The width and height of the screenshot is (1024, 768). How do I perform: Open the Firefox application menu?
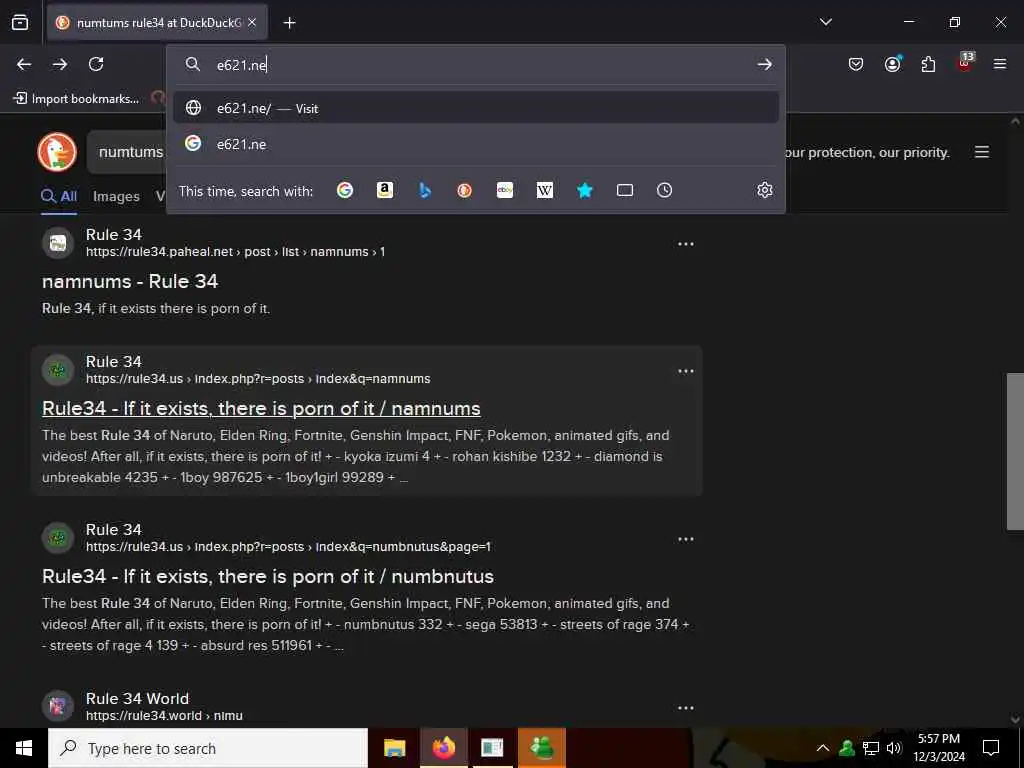coord(999,64)
